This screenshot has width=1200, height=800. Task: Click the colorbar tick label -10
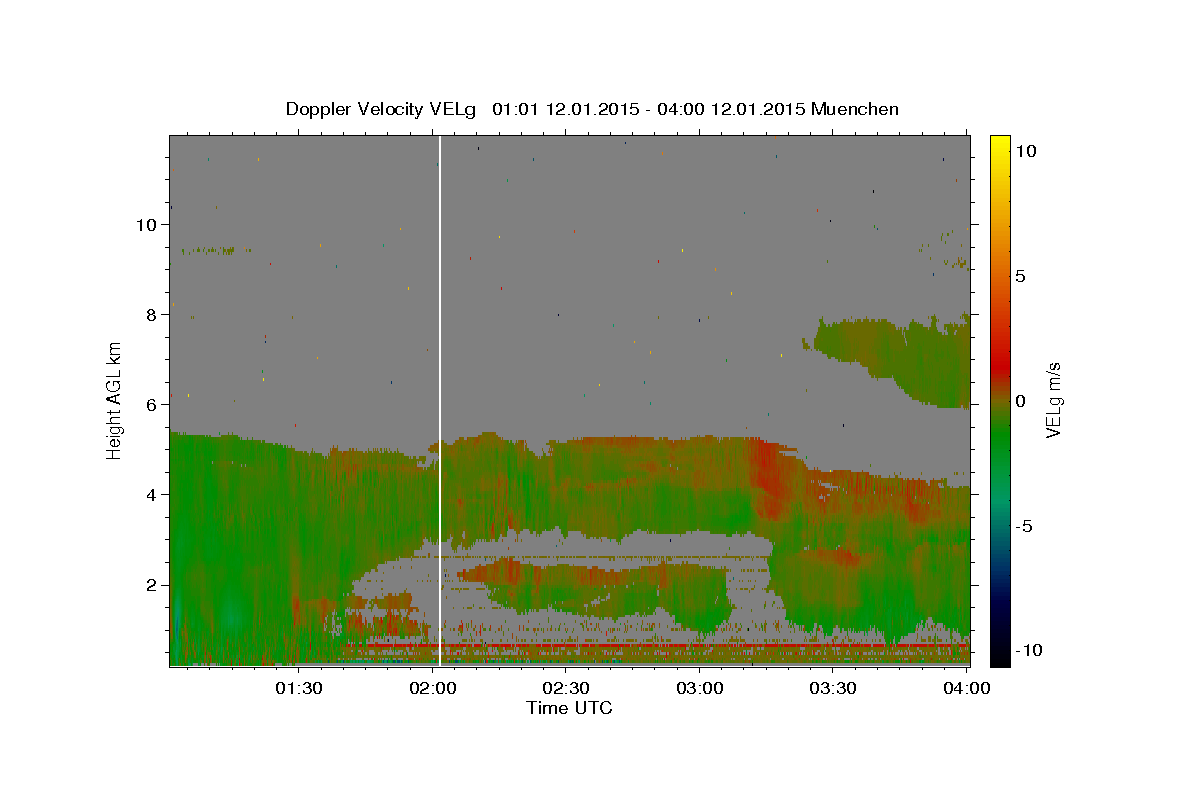click(1028, 651)
